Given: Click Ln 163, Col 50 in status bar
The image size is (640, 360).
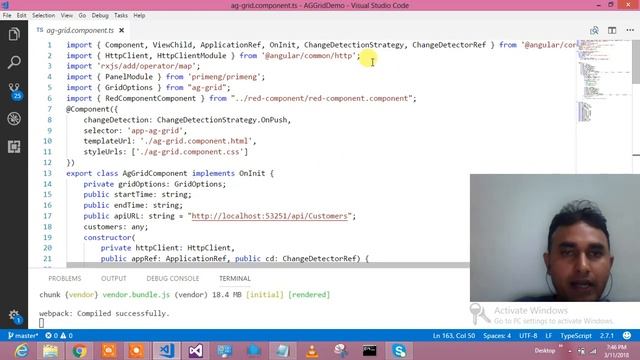Looking at the screenshot, I should 453,336.
